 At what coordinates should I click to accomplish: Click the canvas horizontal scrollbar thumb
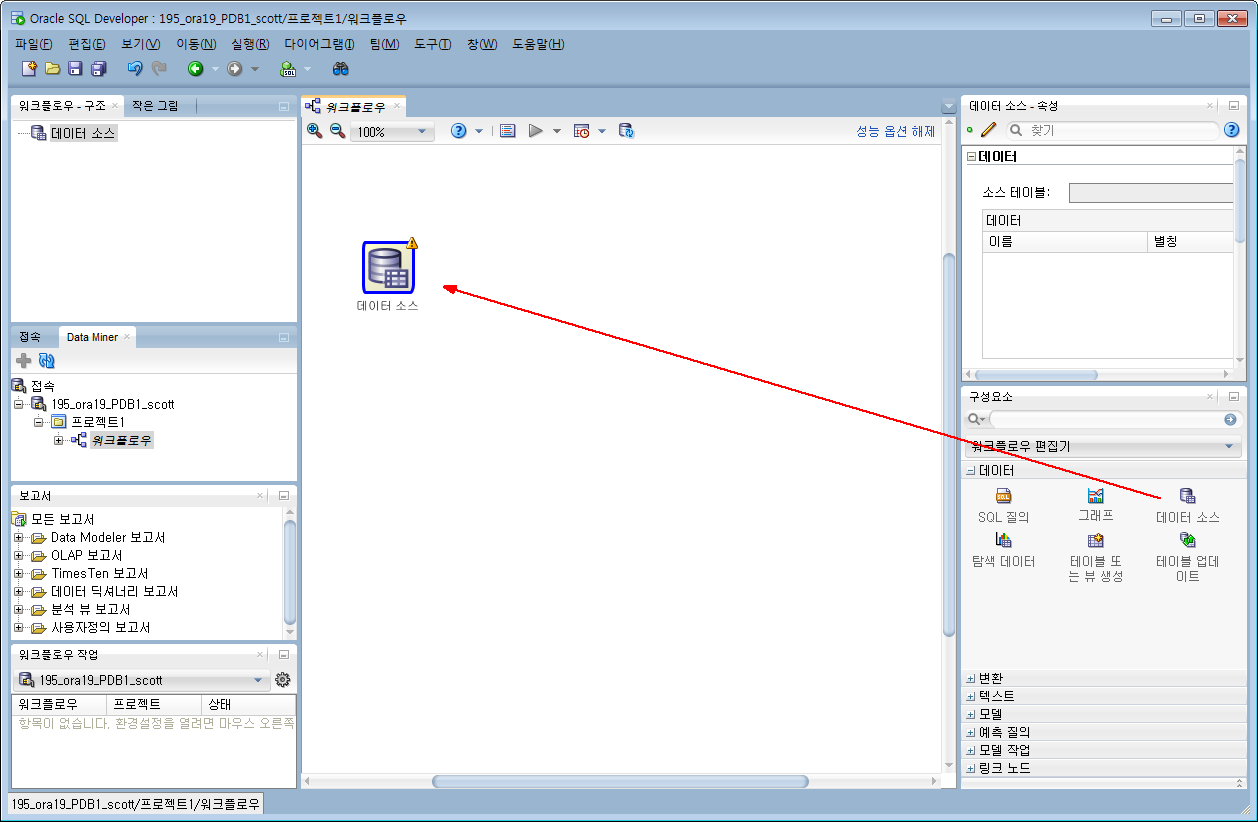(620, 781)
